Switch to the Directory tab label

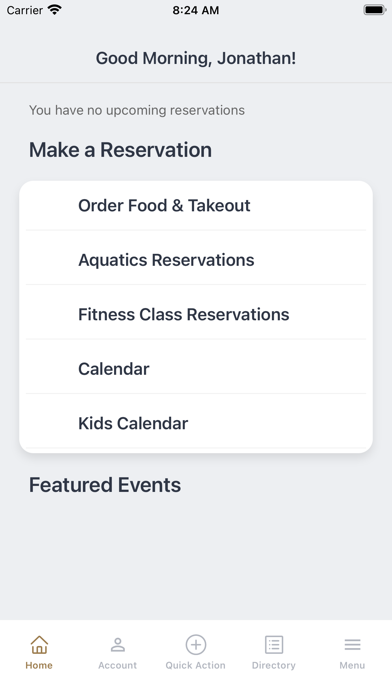pos(274,665)
